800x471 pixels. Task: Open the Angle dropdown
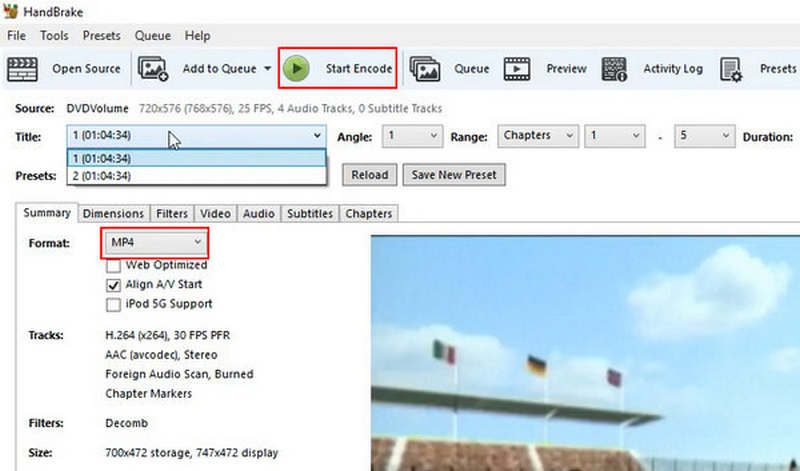[x=412, y=136]
